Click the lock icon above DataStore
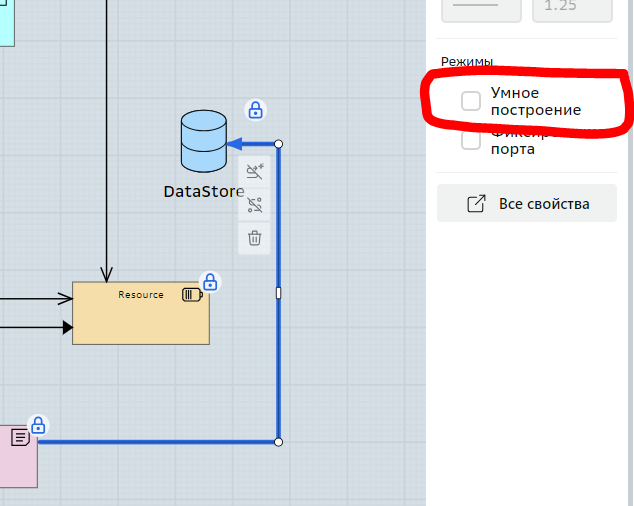Screen dimensions: 634x506 pyautogui.click(x=256, y=110)
